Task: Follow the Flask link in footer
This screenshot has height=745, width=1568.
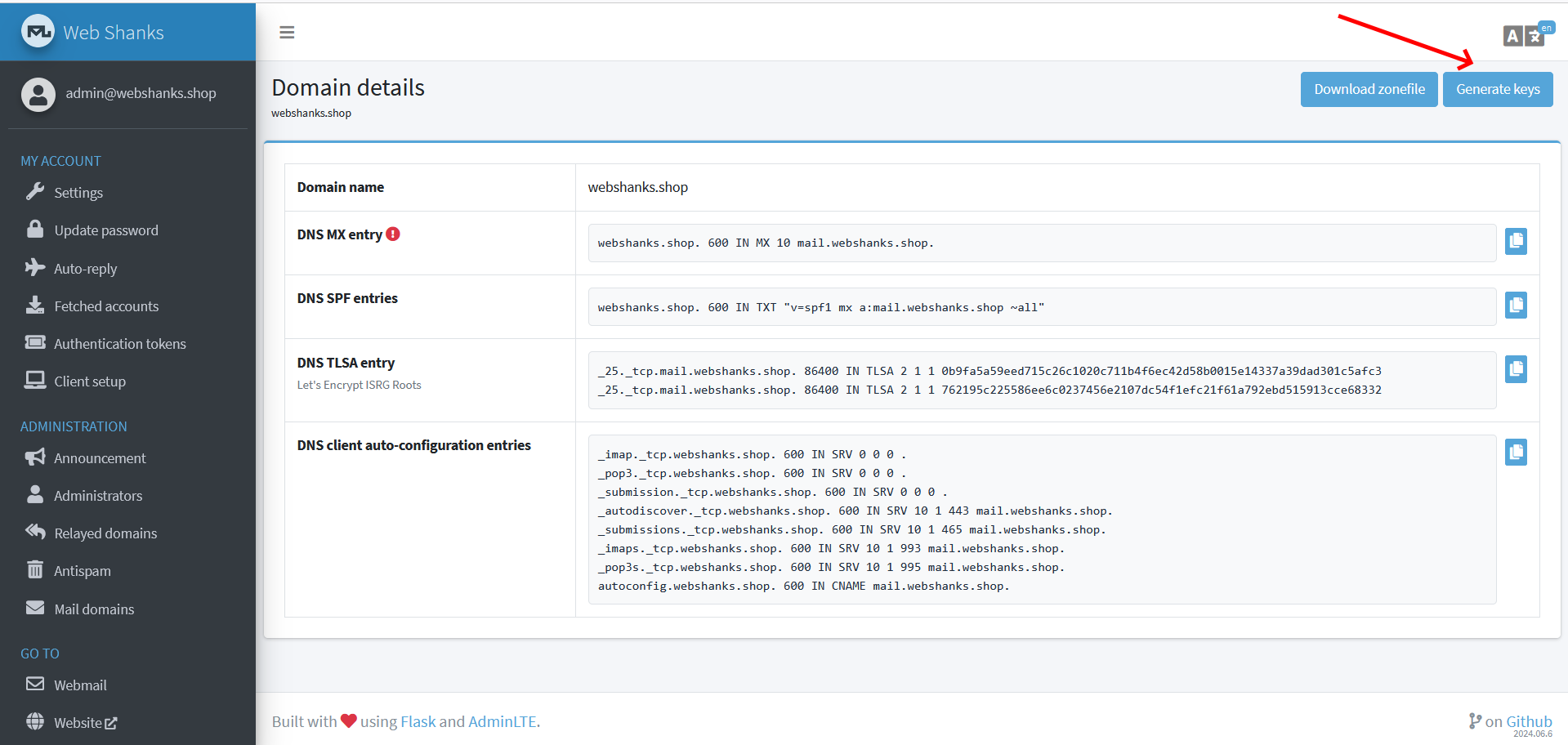Action: tap(418, 721)
